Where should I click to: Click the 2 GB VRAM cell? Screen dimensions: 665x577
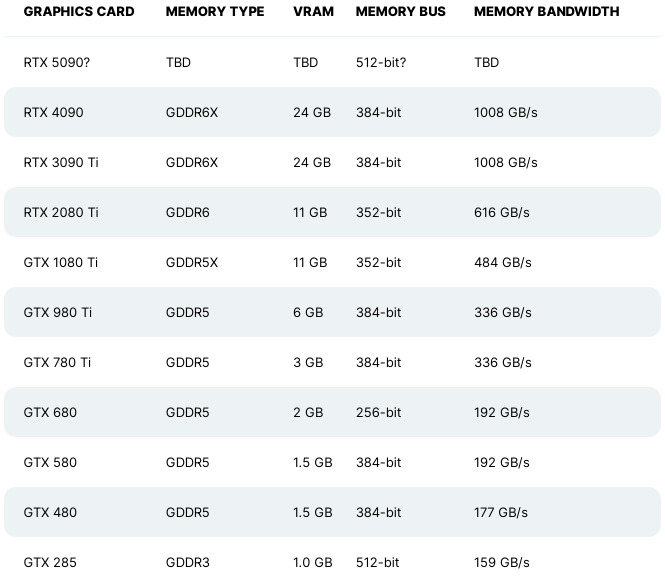(x=308, y=413)
